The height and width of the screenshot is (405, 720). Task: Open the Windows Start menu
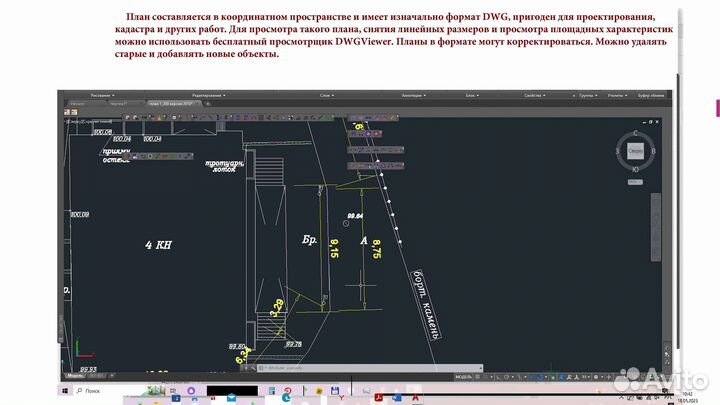click(65, 391)
